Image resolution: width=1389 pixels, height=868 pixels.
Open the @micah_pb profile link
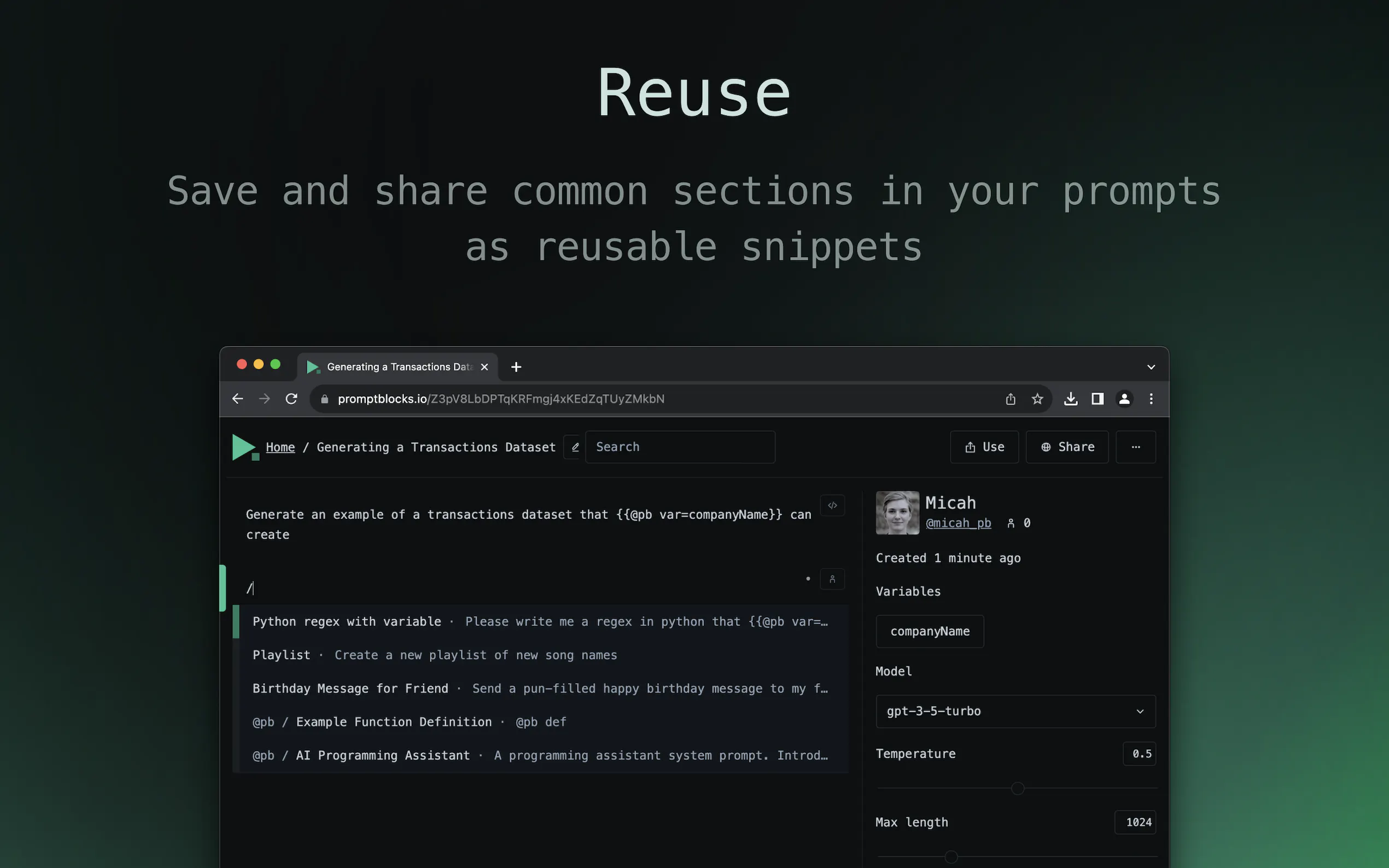tap(958, 523)
